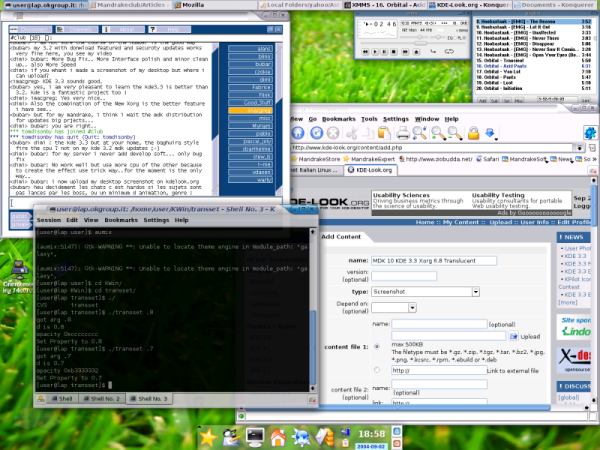Click the Security padlock icon in Konqueror
The width and height of the screenshot is (600, 450).
pos(473,133)
